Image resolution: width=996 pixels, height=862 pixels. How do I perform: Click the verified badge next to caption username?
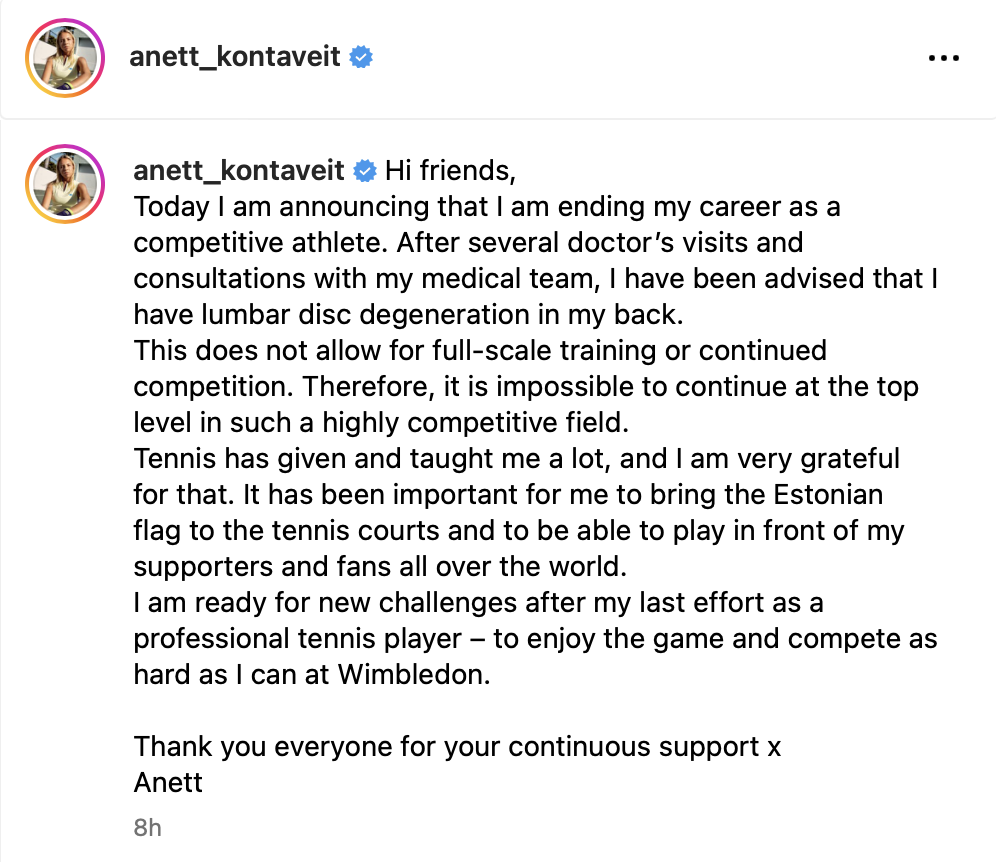point(366,171)
